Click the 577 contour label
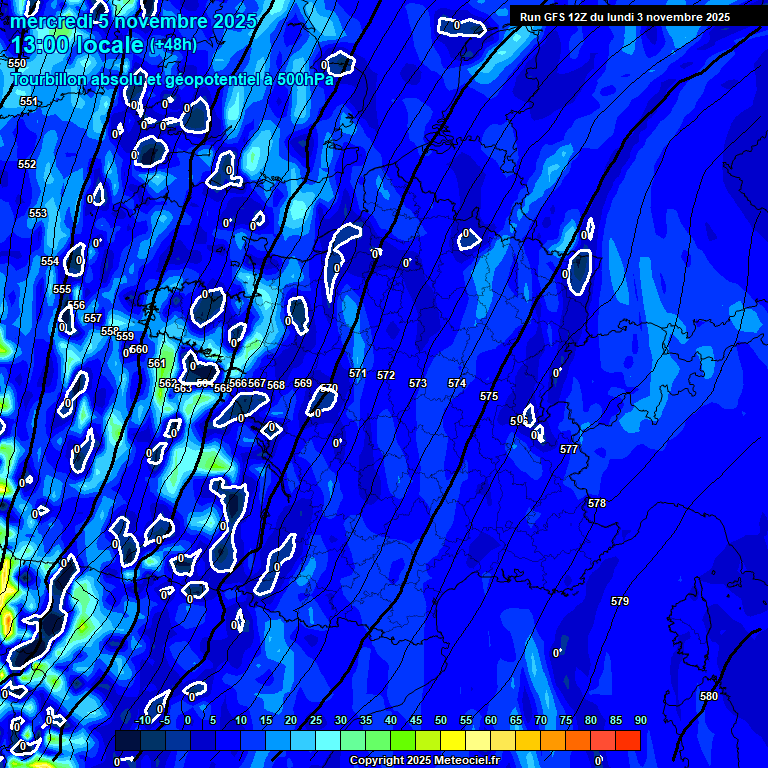This screenshot has height=768, width=768. (569, 449)
